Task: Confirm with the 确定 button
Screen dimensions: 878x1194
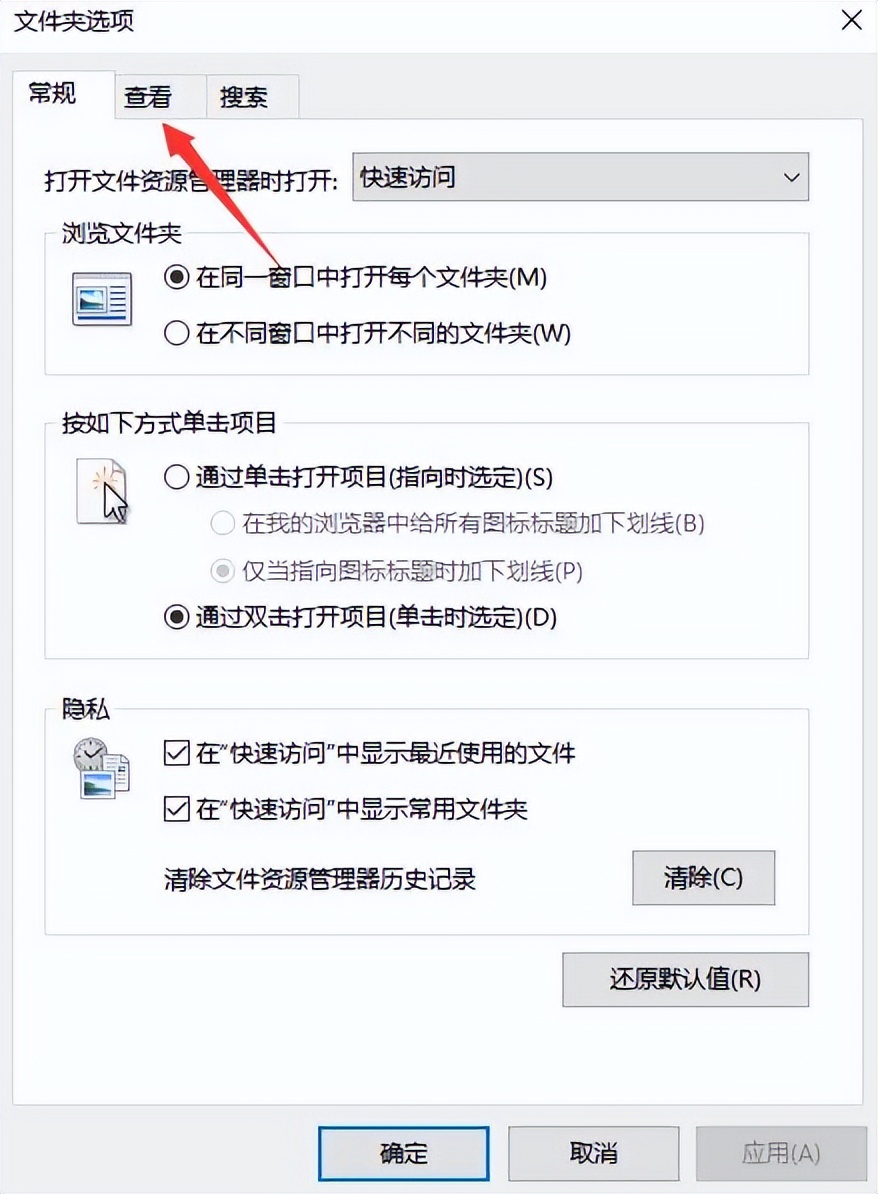Action: [404, 1153]
